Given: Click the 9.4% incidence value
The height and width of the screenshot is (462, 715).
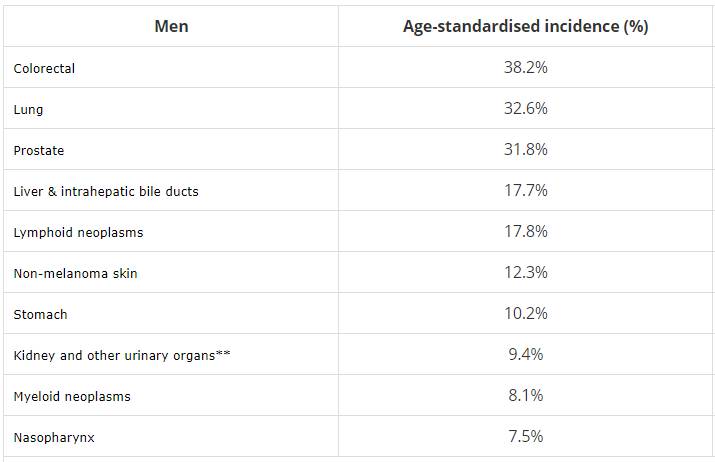Looking at the screenshot, I should [x=525, y=355].
